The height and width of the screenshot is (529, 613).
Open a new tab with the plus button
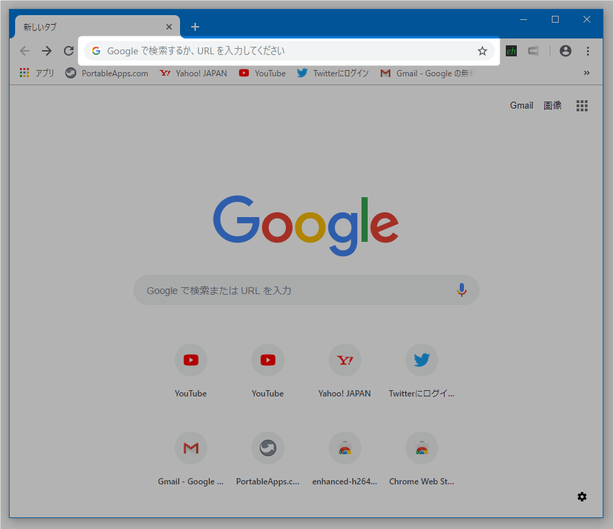click(x=195, y=27)
